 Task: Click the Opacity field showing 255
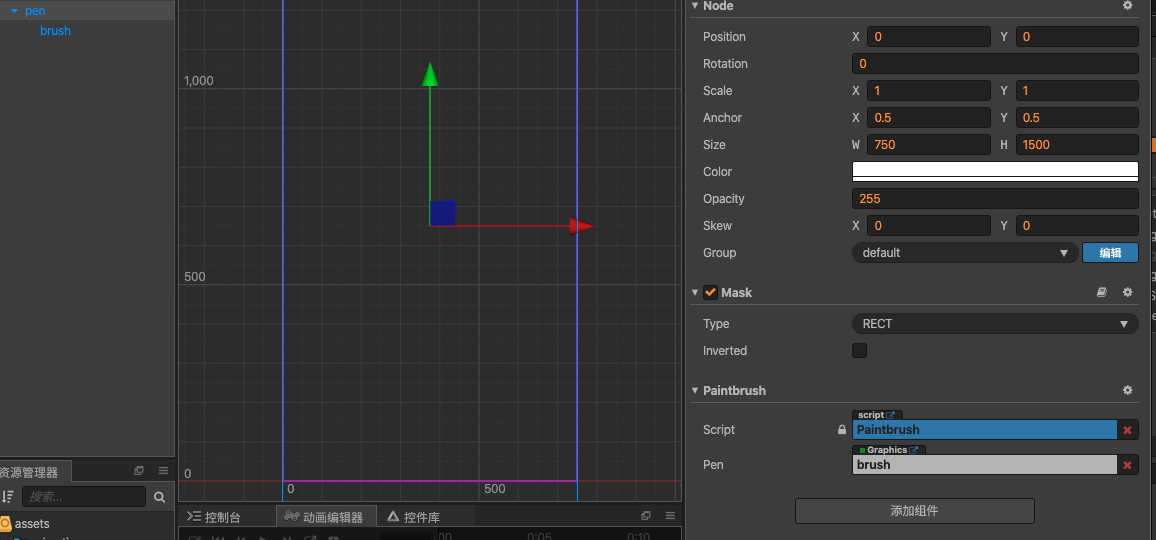[x=995, y=198]
